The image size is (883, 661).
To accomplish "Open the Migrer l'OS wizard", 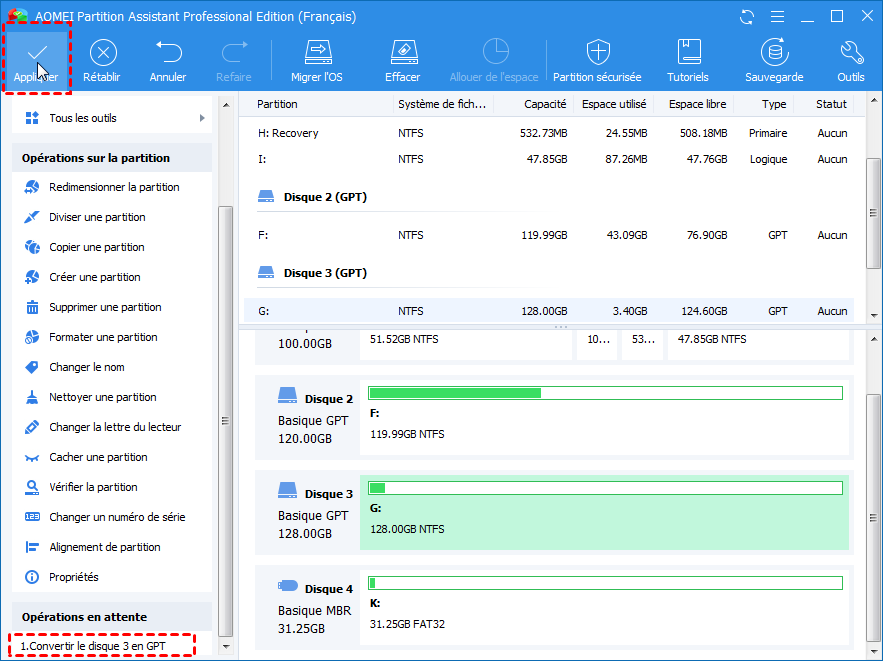I will point(317,53).
